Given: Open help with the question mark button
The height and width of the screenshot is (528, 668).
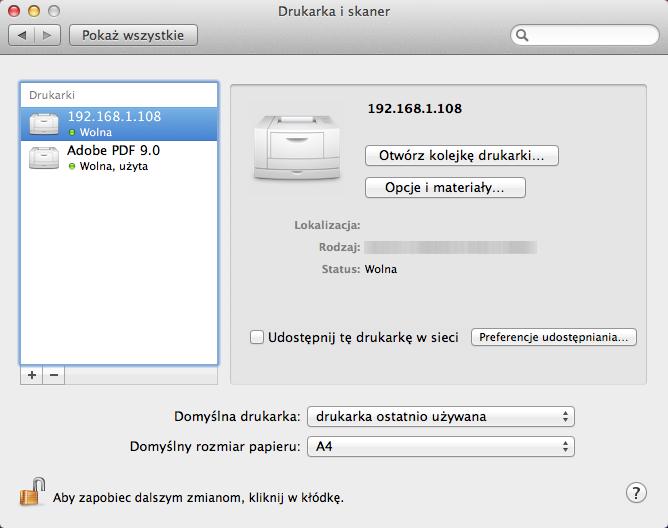Looking at the screenshot, I should tap(636, 493).
